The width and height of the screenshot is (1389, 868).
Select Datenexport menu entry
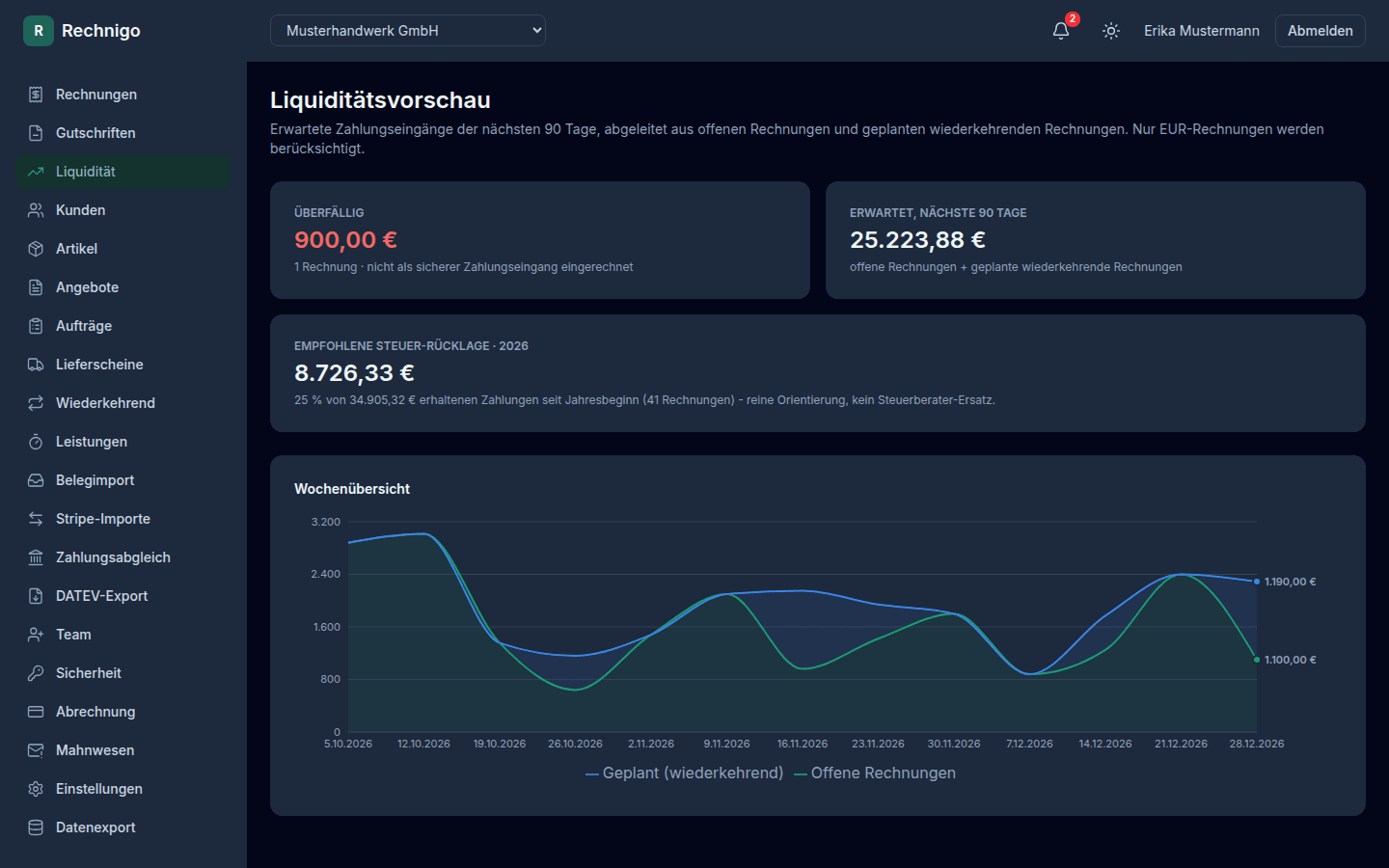123,827
